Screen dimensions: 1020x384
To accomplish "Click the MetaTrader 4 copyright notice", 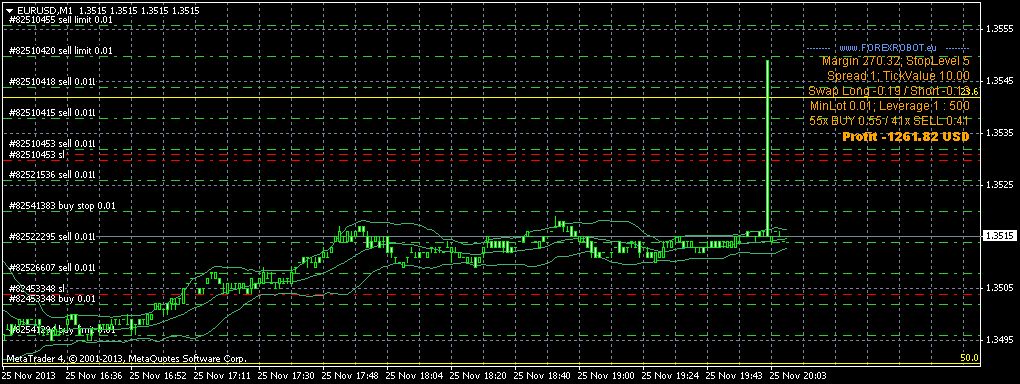I will pyautogui.click(x=126, y=359).
